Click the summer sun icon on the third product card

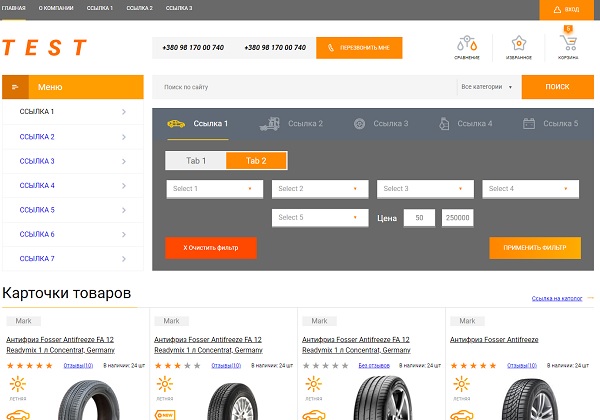(x=313, y=384)
